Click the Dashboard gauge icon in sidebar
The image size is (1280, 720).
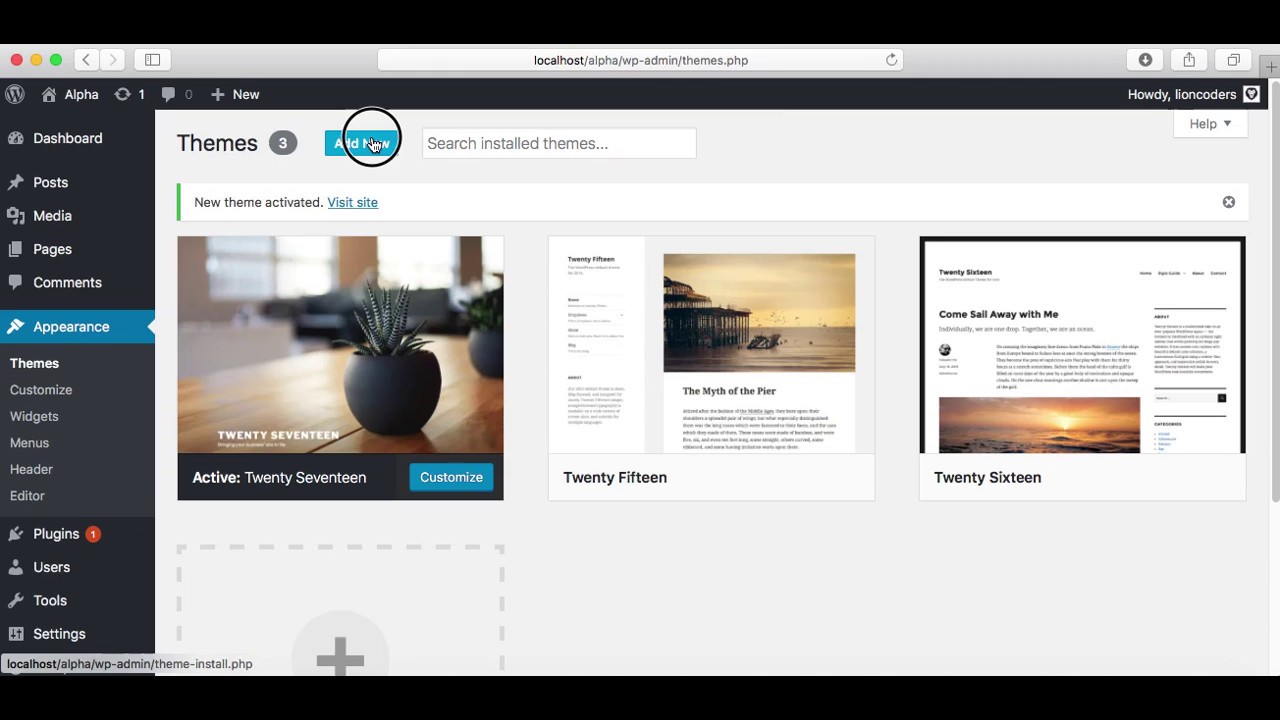(x=16, y=138)
